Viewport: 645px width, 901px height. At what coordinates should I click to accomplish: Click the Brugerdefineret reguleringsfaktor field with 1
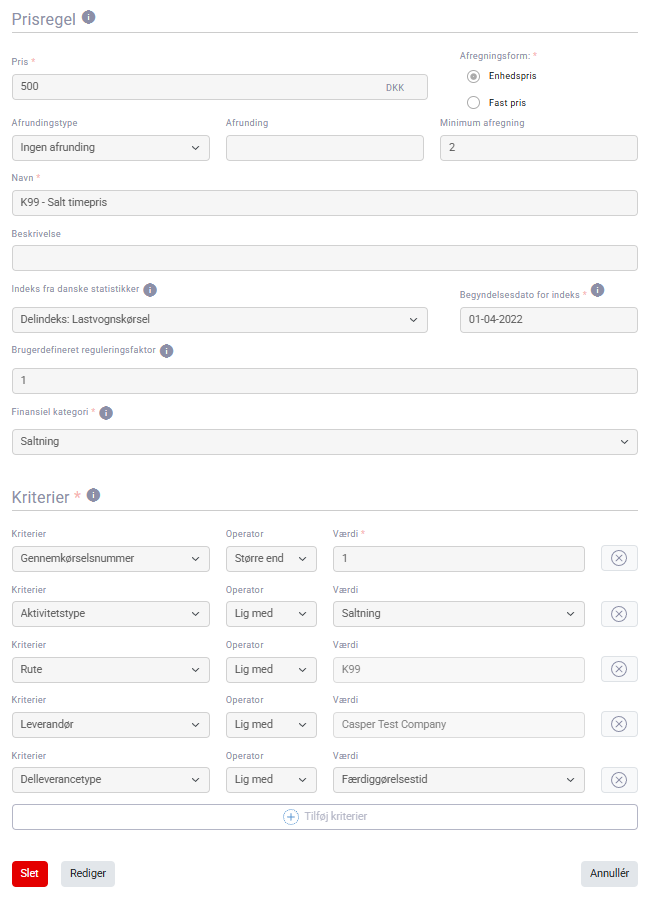pyautogui.click(x=325, y=380)
